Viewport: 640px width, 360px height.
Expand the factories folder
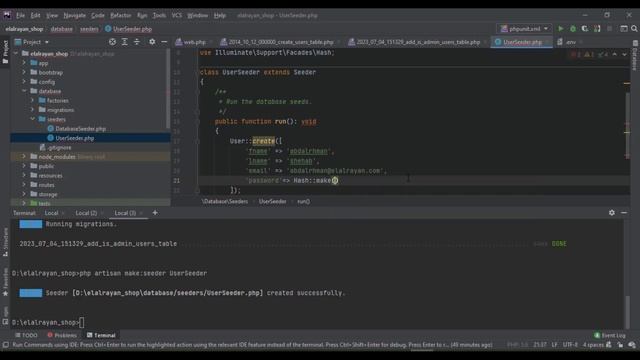point(33,100)
